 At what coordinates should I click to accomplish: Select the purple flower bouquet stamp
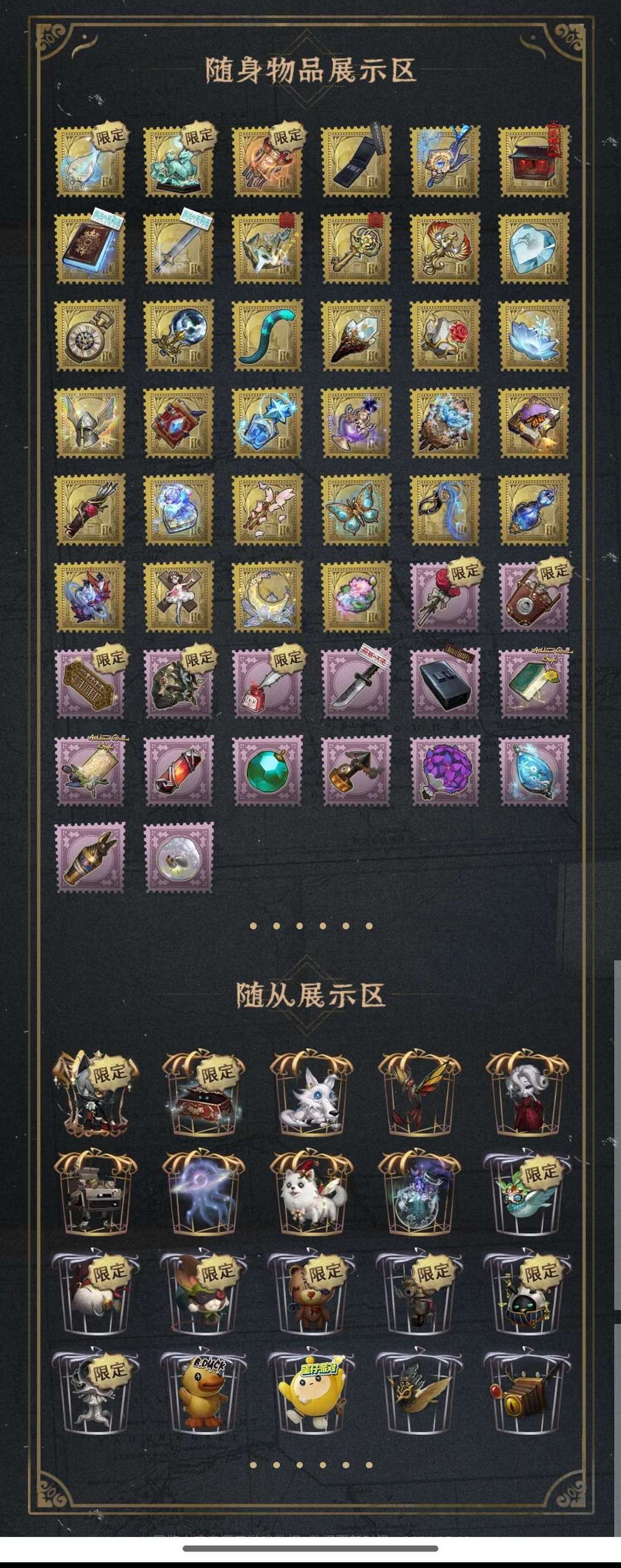(446, 771)
